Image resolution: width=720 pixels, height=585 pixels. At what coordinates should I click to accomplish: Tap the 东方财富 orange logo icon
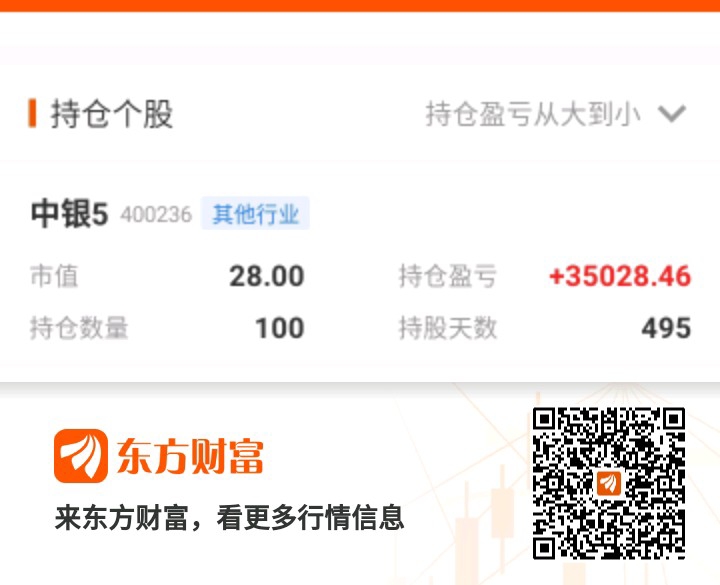[x=81, y=456]
